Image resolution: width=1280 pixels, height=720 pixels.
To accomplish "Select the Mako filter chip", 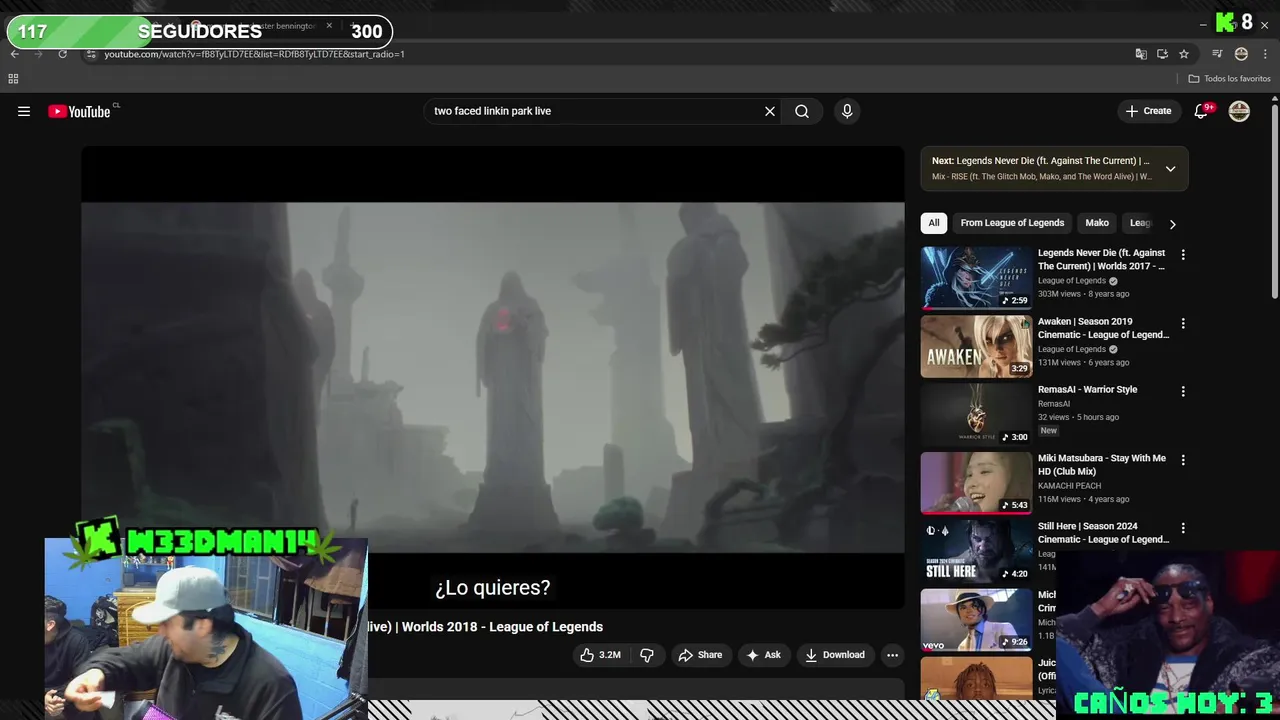I will tap(1097, 223).
